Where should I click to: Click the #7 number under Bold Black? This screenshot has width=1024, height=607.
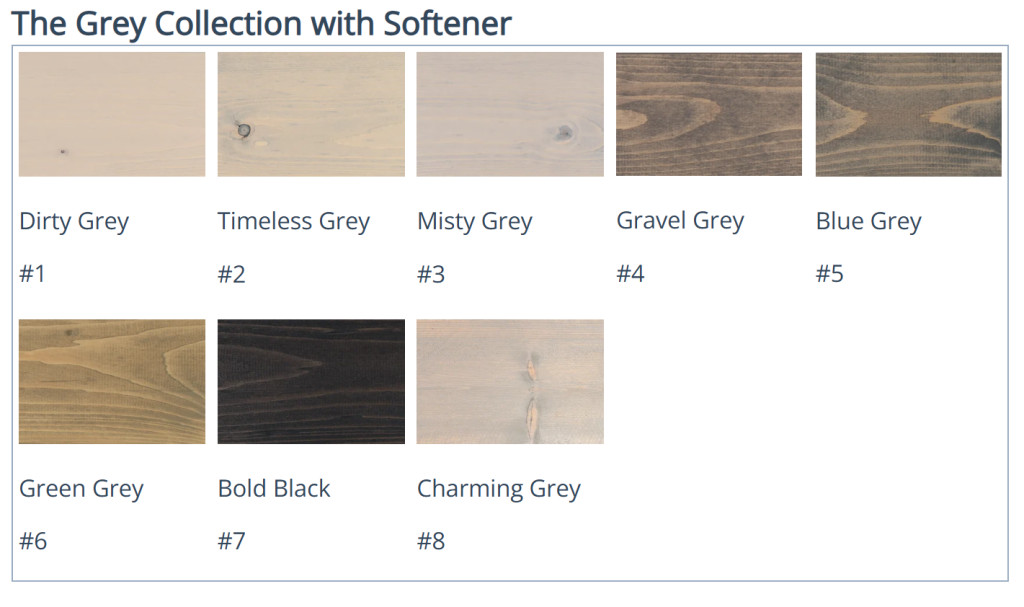[x=232, y=541]
